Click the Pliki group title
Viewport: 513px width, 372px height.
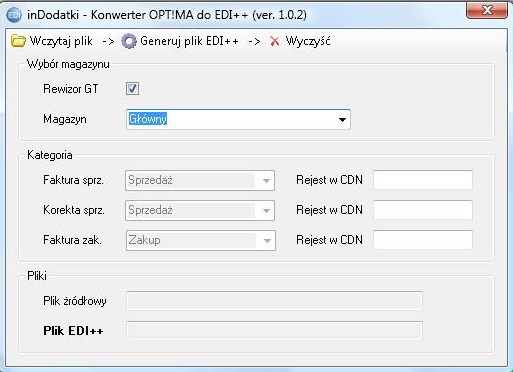[x=37, y=276]
